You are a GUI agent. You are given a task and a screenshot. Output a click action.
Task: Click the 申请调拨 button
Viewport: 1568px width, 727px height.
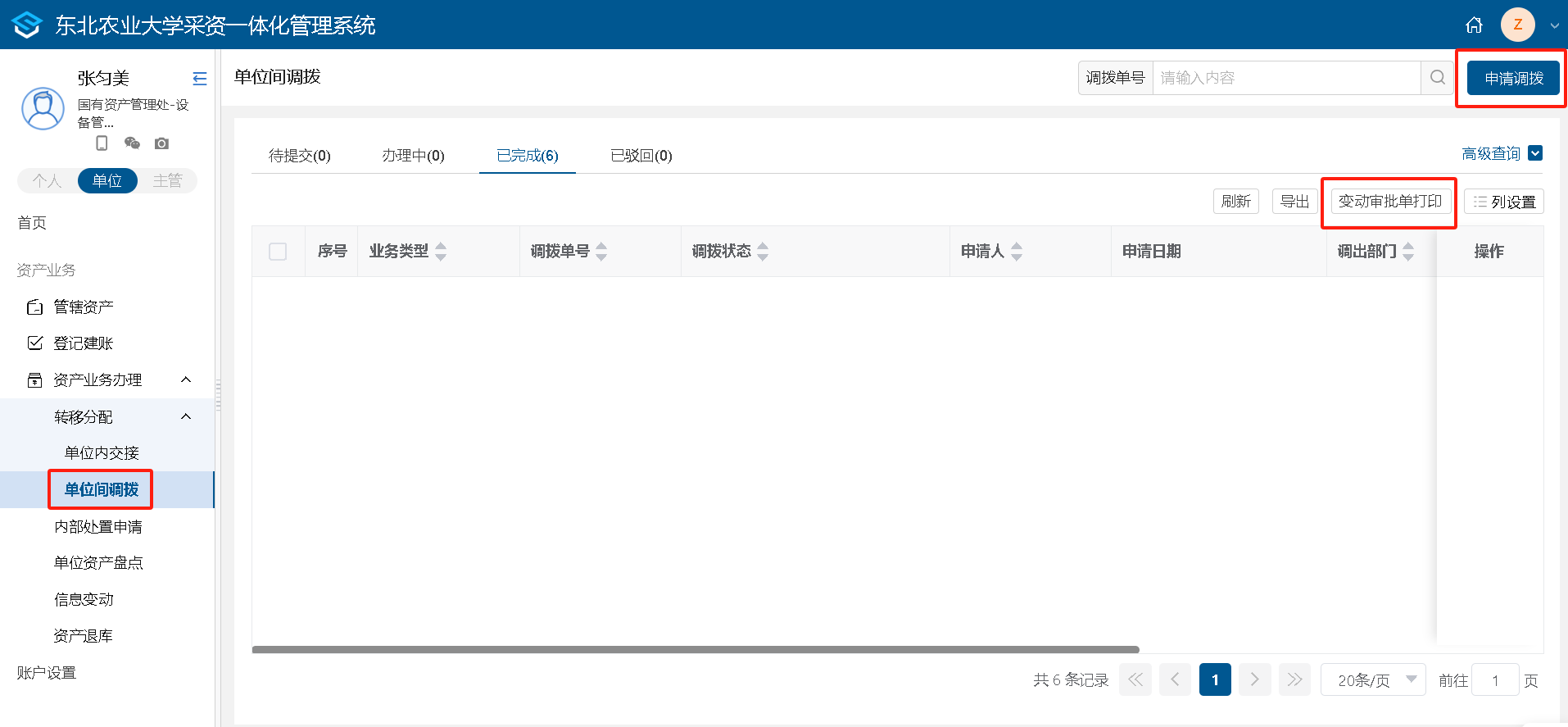click(x=1513, y=79)
